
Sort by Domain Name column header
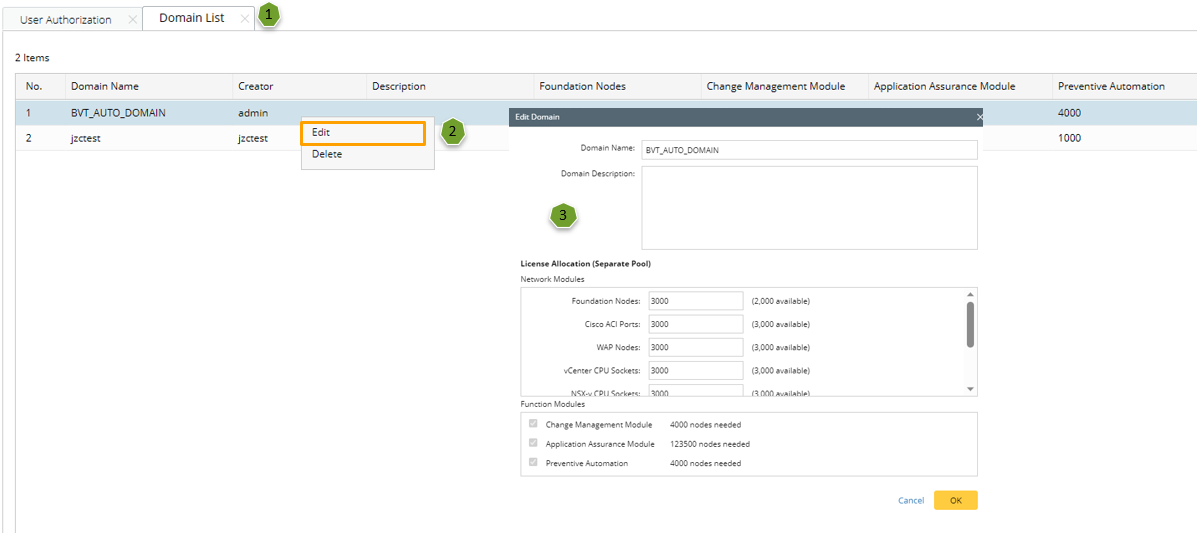(105, 86)
